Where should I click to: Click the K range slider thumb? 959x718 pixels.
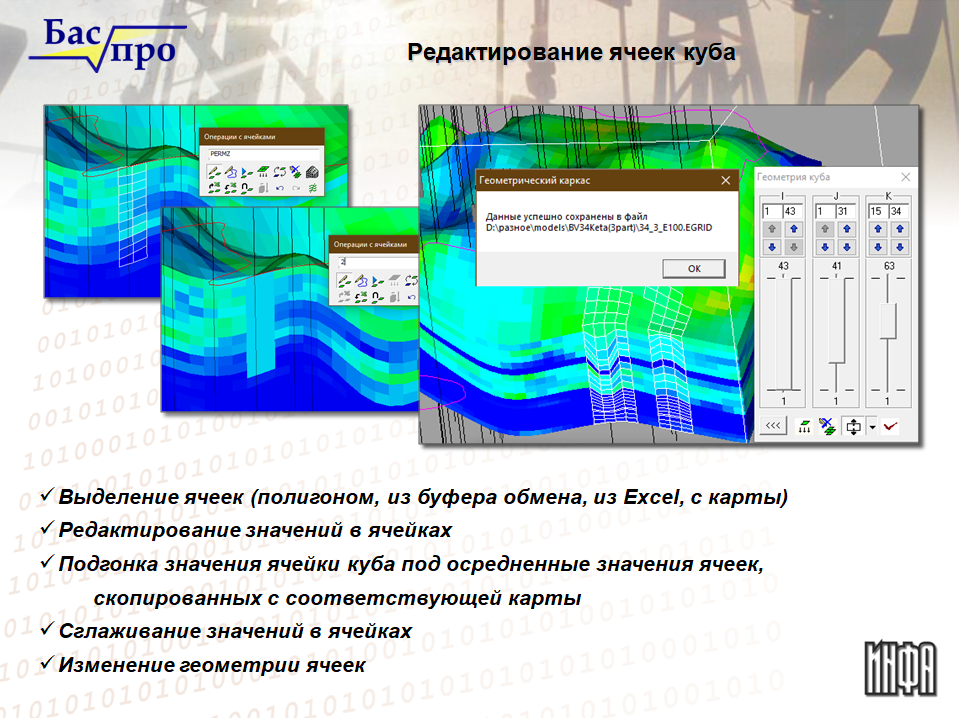(888, 321)
